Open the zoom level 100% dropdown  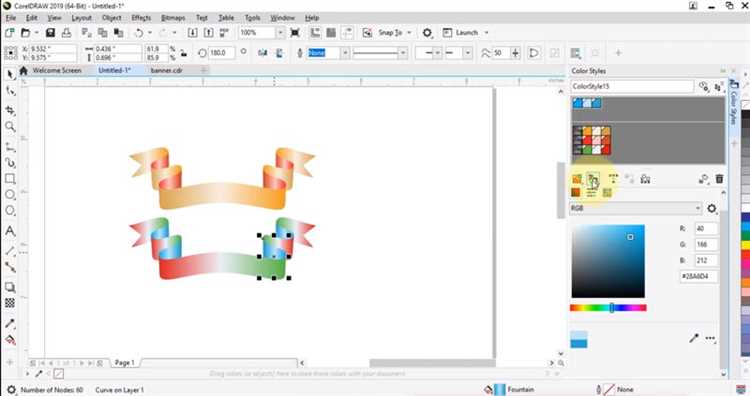pos(280,33)
